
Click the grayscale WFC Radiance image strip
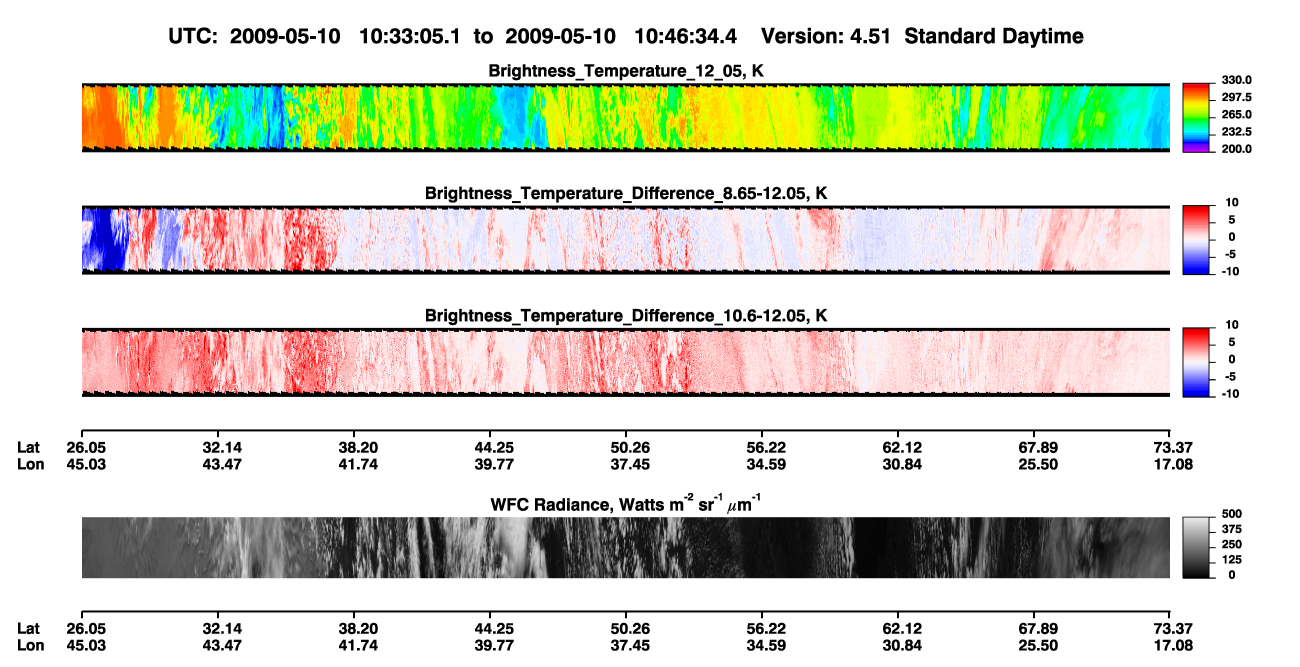625,548
